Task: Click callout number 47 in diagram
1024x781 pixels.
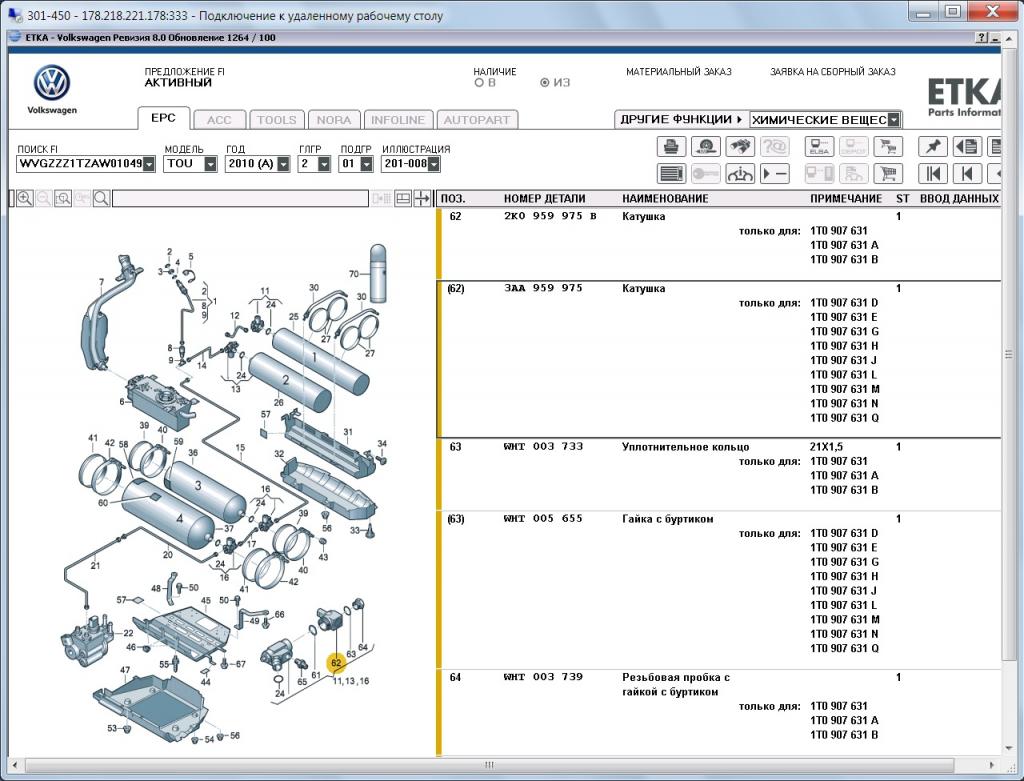Action: click(125, 670)
